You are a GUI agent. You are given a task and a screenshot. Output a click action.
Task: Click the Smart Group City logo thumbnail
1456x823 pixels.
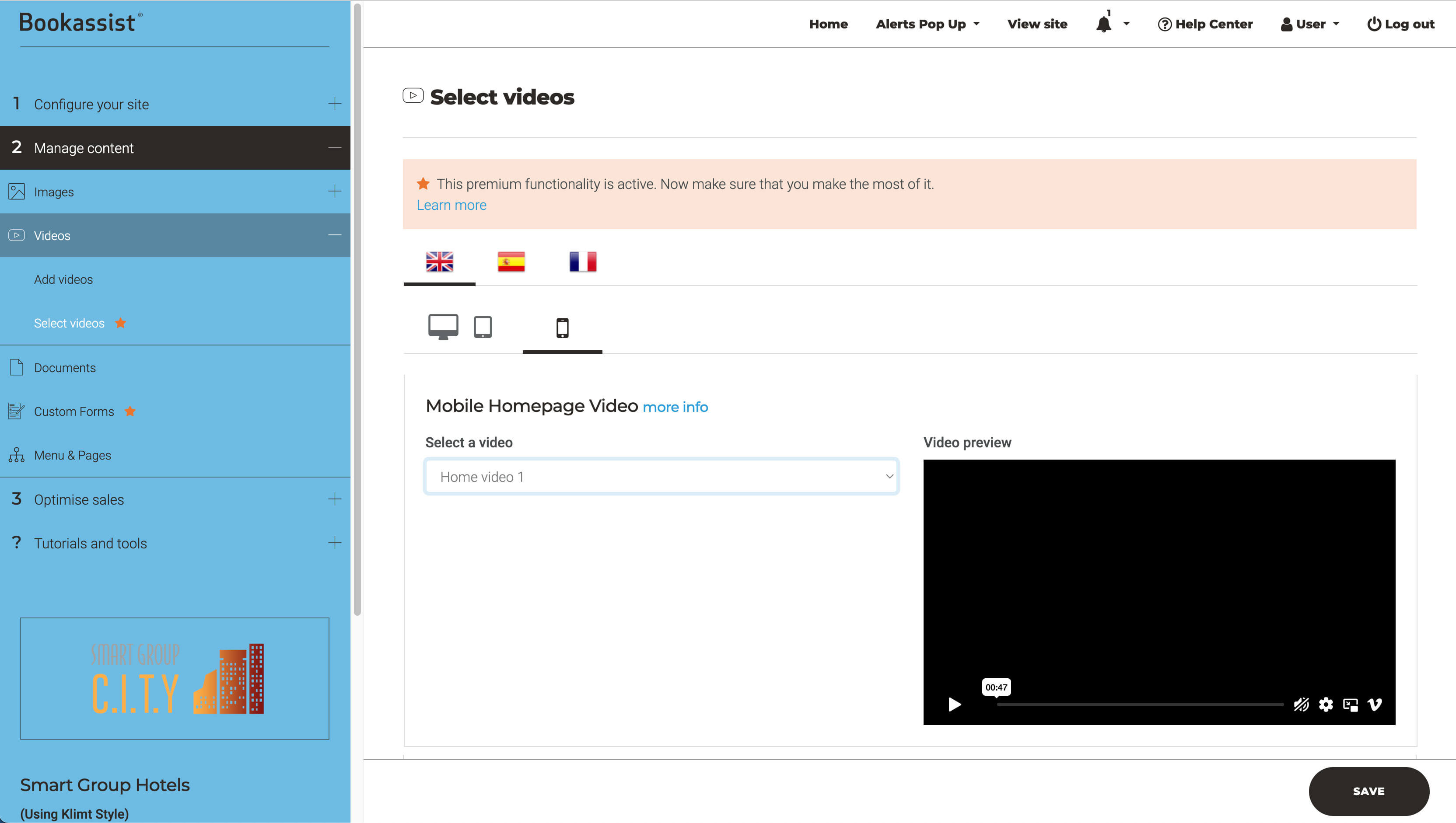pos(175,678)
